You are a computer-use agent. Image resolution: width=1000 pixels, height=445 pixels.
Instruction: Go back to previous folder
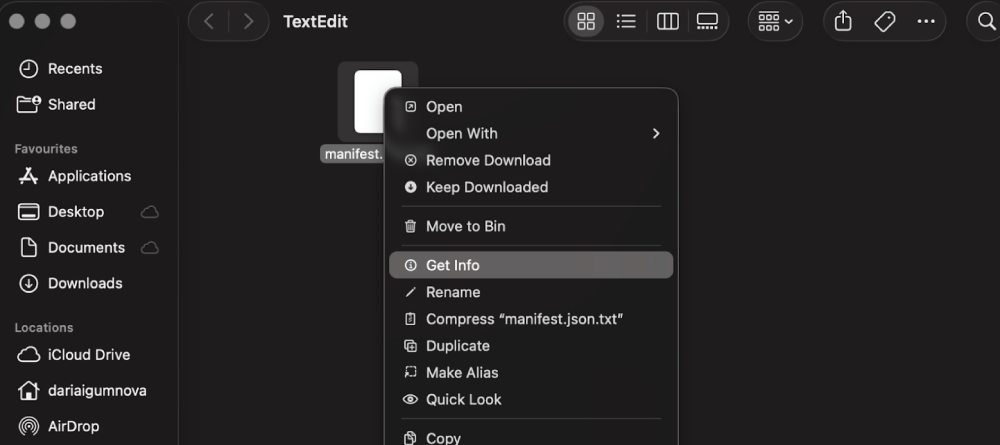pyautogui.click(x=208, y=21)
